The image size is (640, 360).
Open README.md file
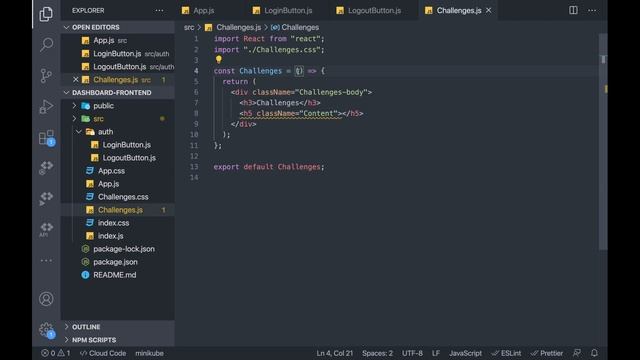[118, 275]
